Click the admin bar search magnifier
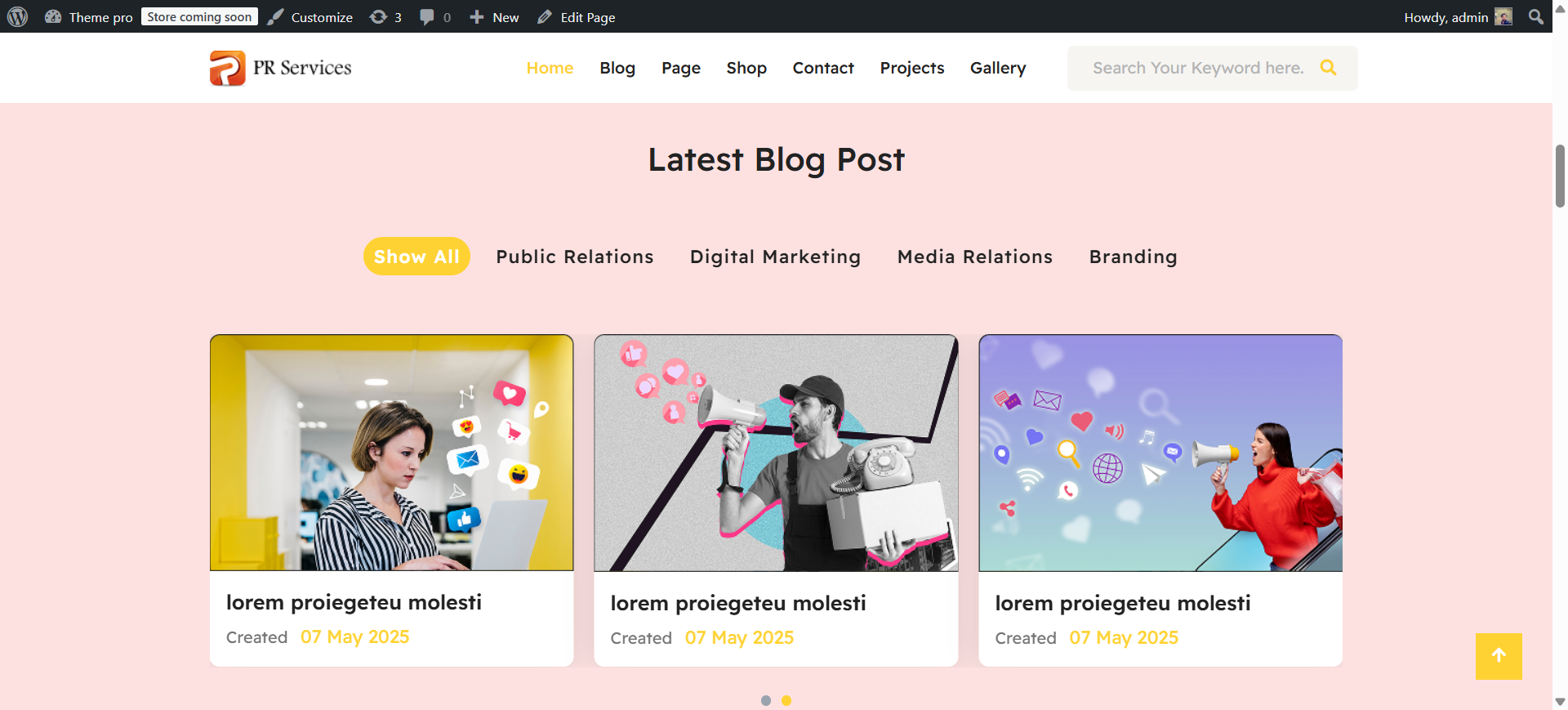The width and height of the screenshot is (1568, 710). 1535,16
